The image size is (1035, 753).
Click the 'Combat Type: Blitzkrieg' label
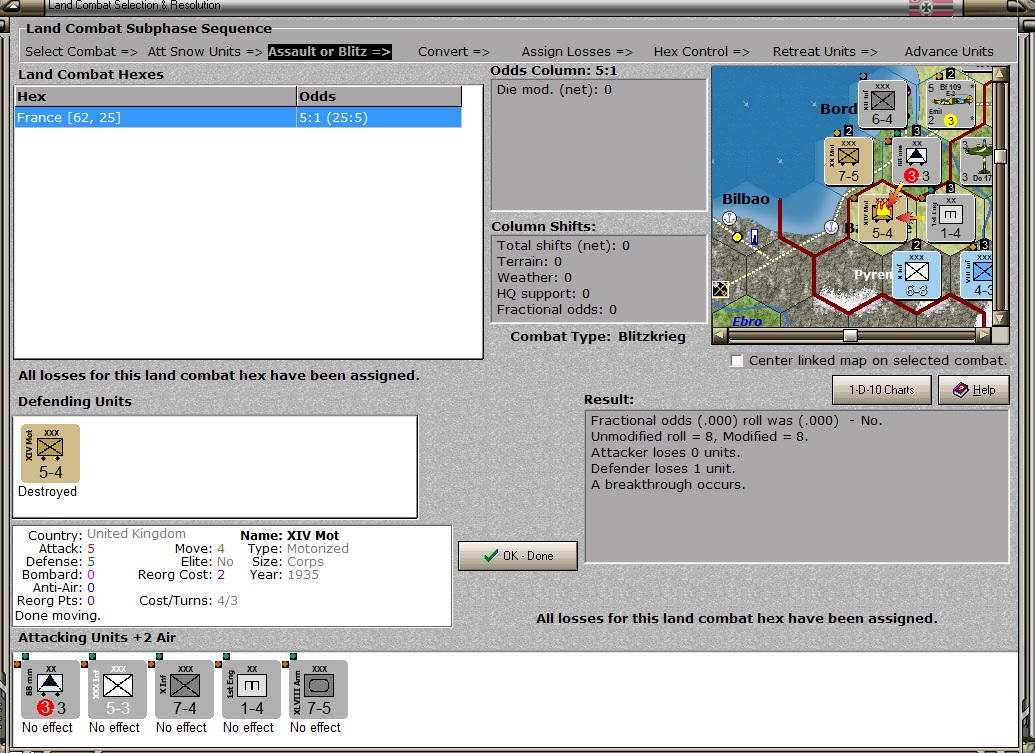click(598, 337)
